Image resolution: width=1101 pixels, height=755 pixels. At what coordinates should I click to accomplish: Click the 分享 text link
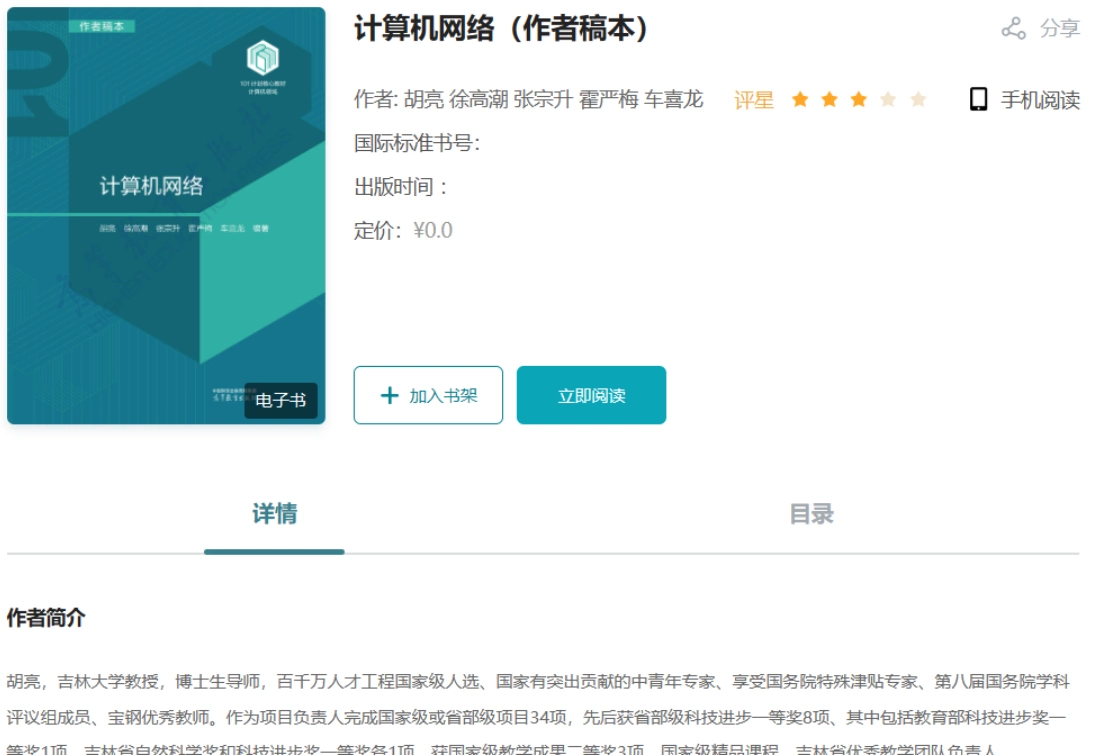tap(1060, 28)
